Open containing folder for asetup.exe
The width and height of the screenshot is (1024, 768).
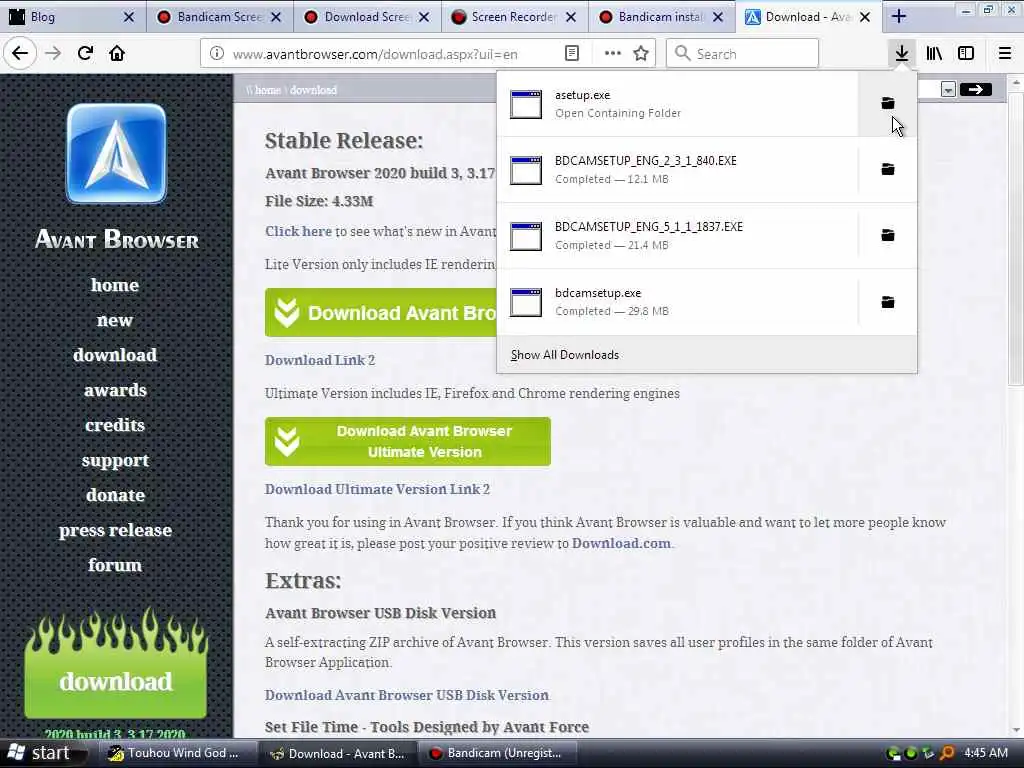[x=888, y=103]
